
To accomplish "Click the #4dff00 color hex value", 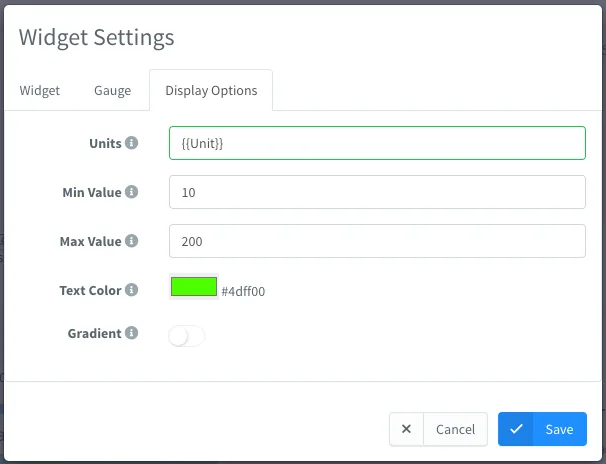I will coord(243,291).
